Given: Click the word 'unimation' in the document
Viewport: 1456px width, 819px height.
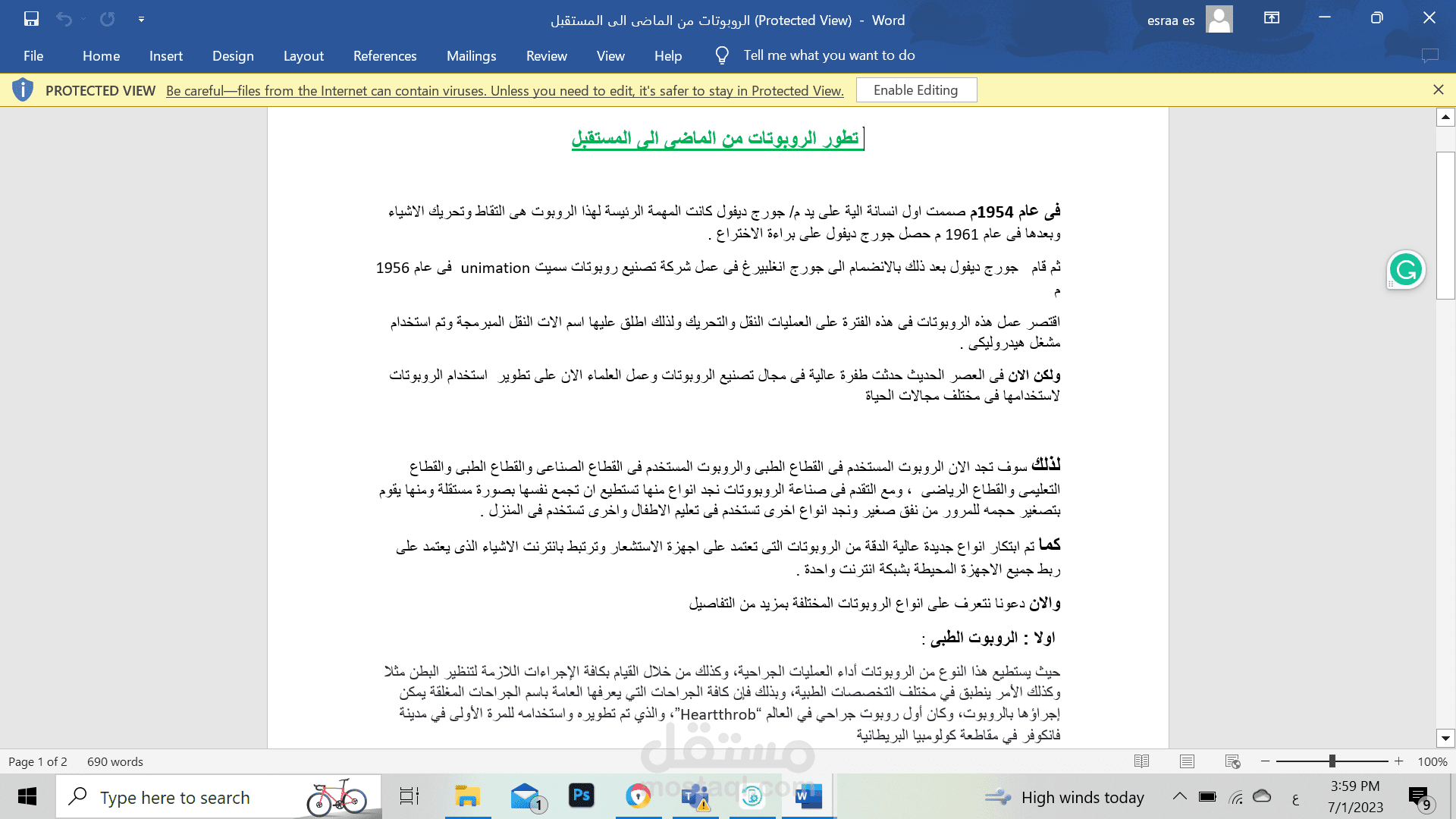Looking at the screenshot, I should [x=495, y=268].
